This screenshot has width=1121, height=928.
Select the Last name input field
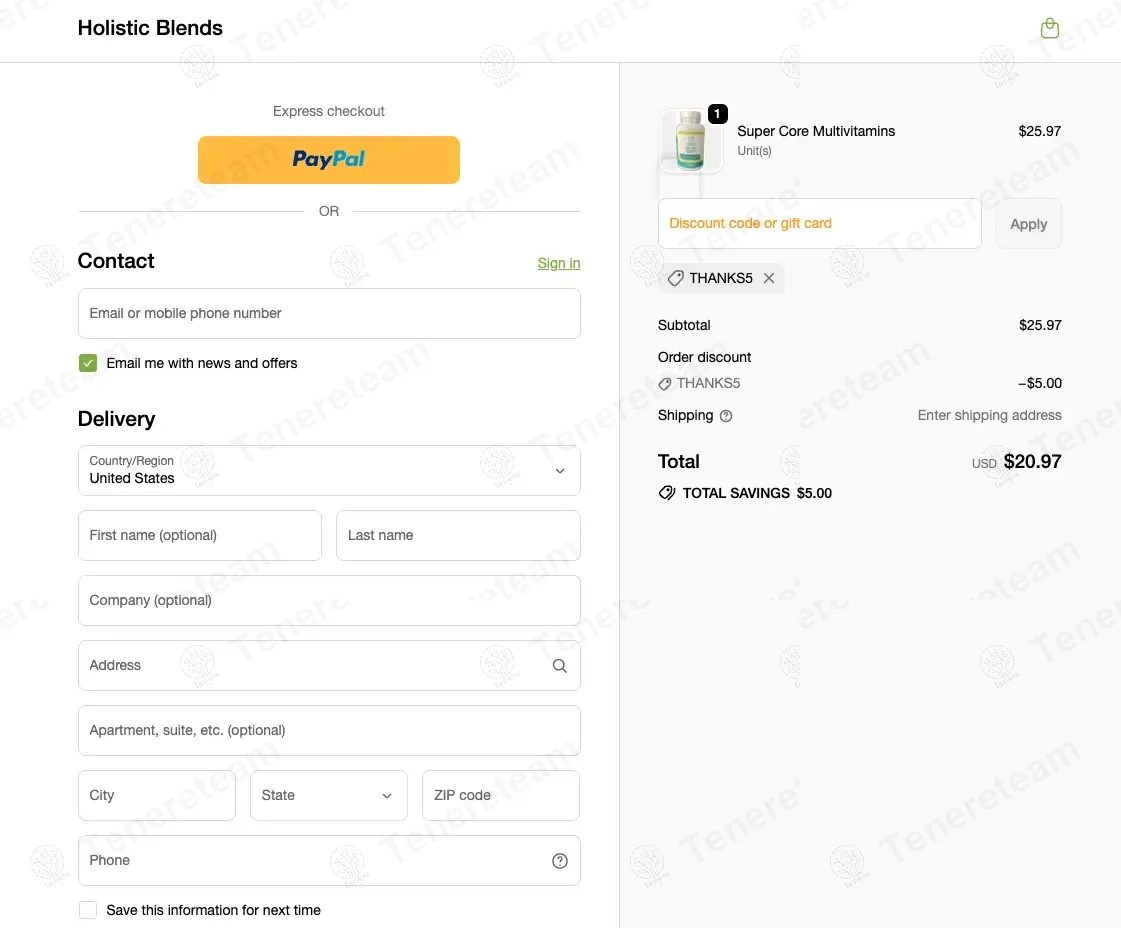458,536
